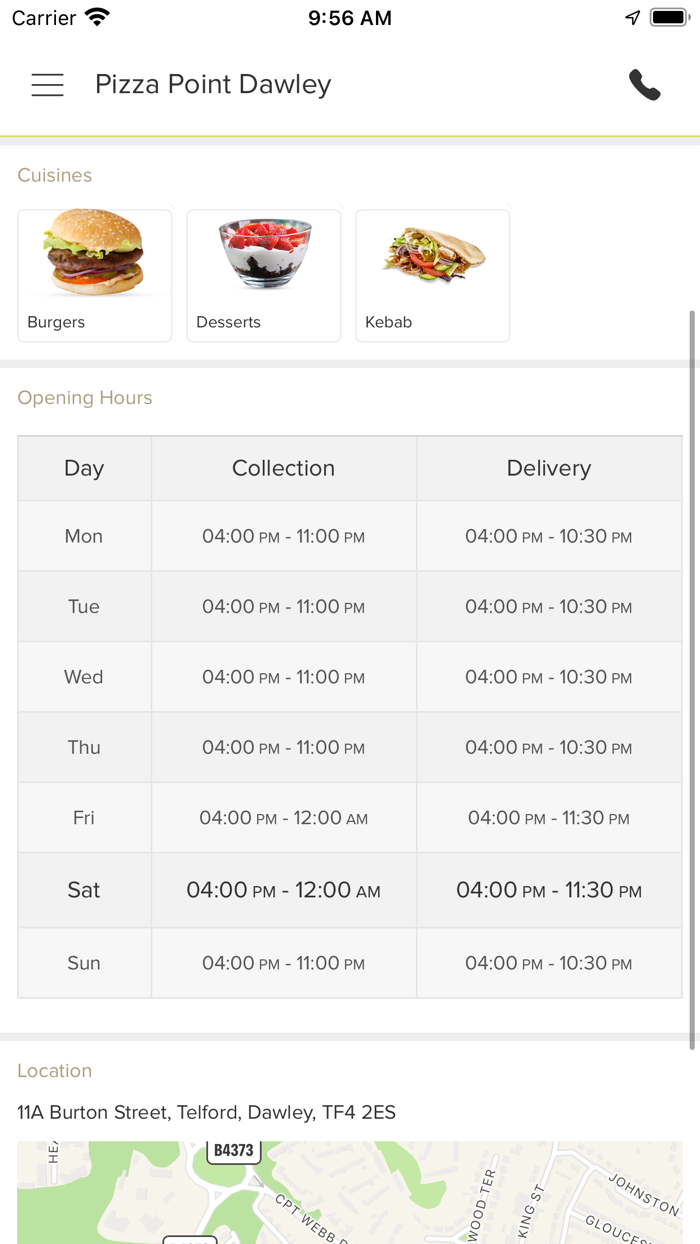The image size is (700, 1244).
Task: Click the B4373 road label on map
Action: [x=234, y=1150]
